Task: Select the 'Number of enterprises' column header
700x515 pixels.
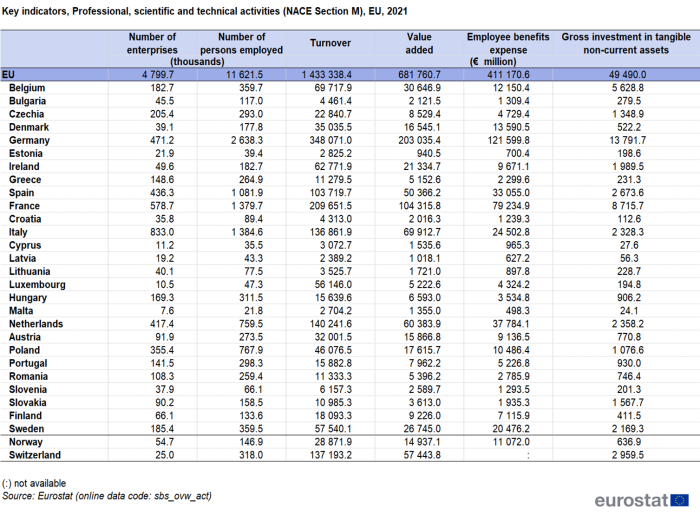Action: [152, 43]
